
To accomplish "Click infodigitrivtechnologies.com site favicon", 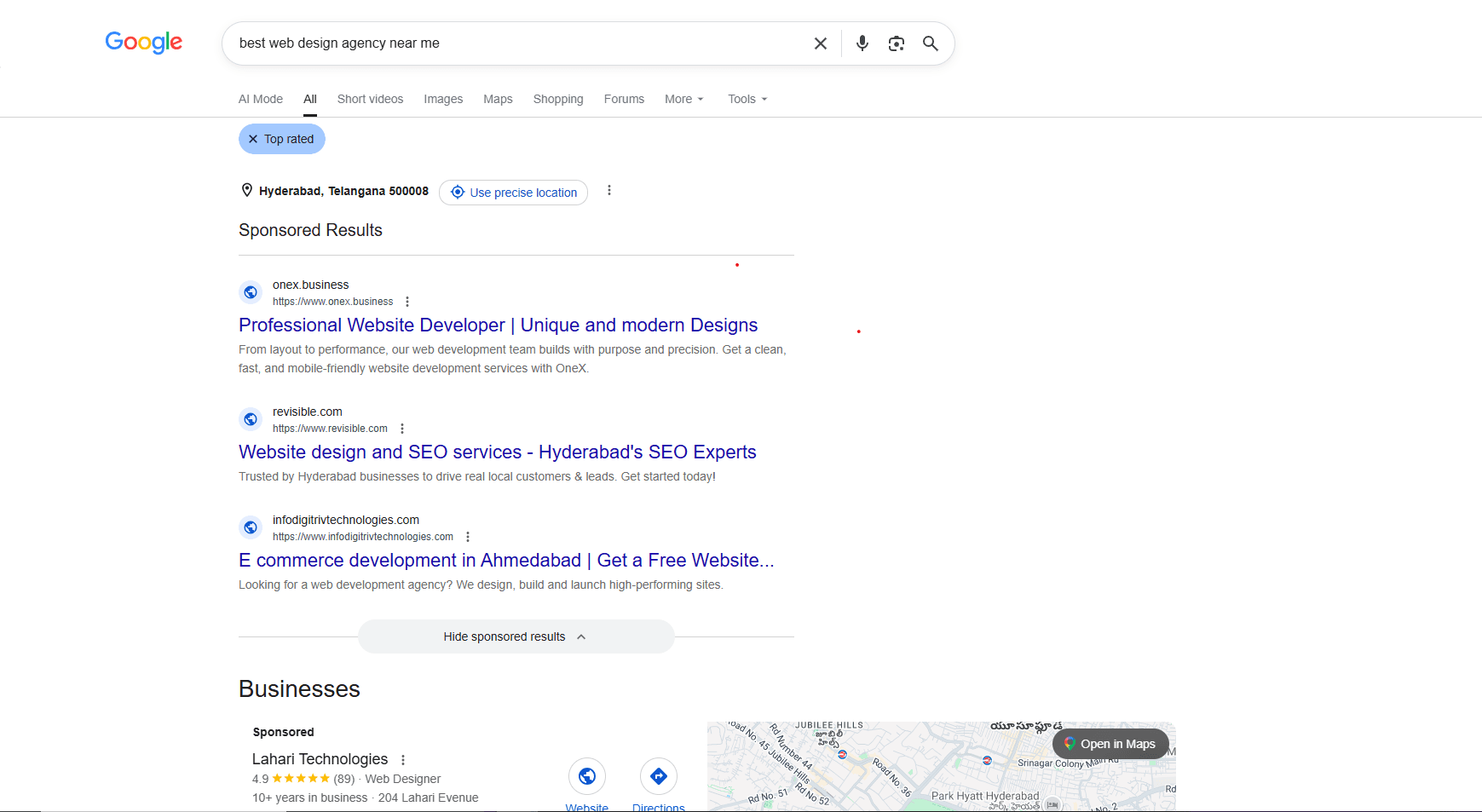I will click(x=251, y=527).
